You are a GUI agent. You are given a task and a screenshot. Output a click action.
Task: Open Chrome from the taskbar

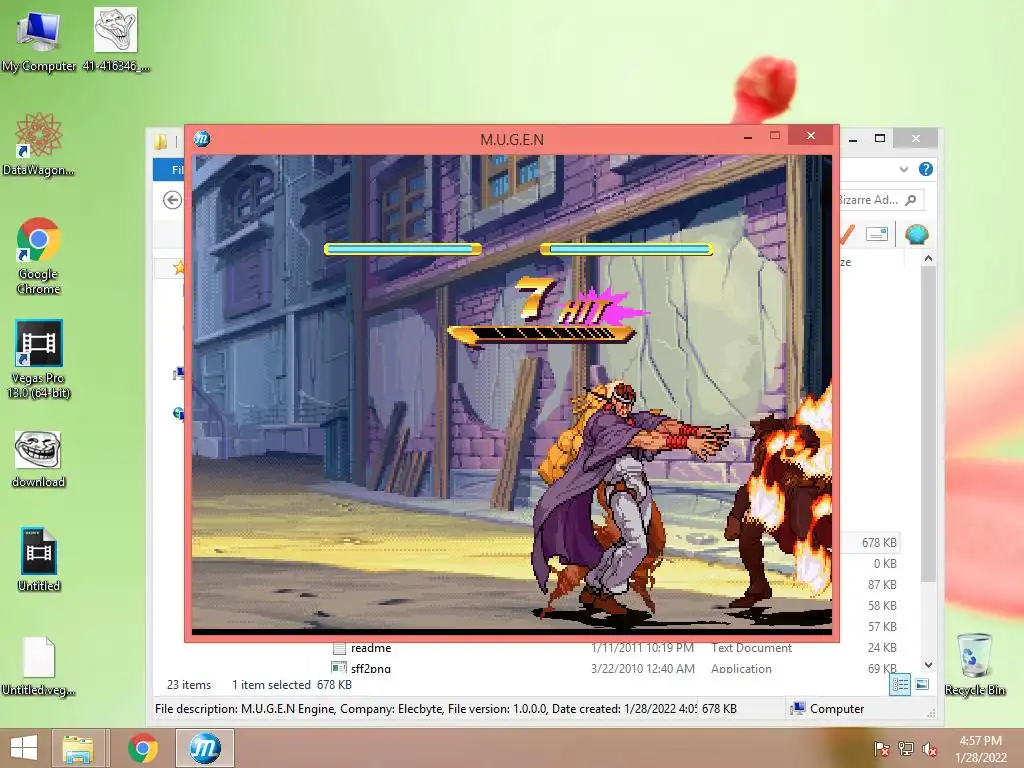coord(142,748)
